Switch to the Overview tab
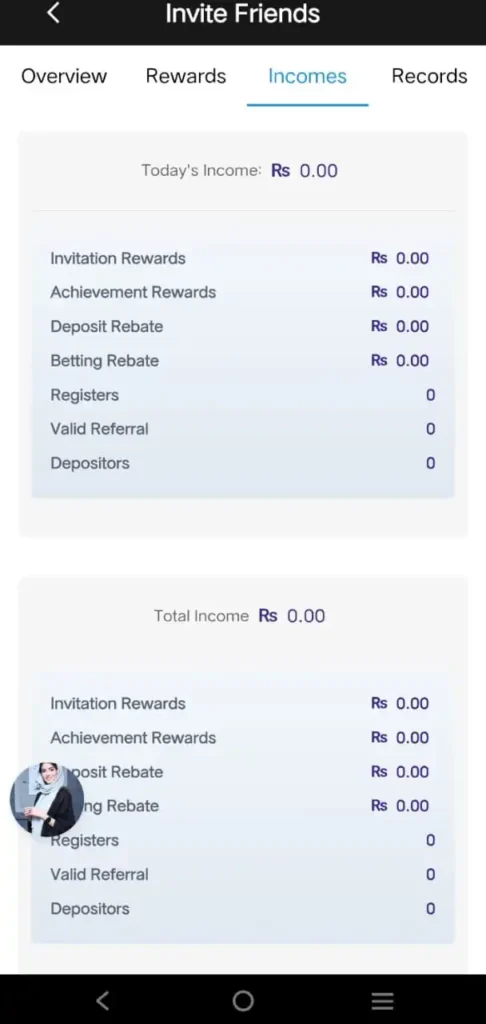The width and height of the screenshot is (486, 1024). (64, 76)
